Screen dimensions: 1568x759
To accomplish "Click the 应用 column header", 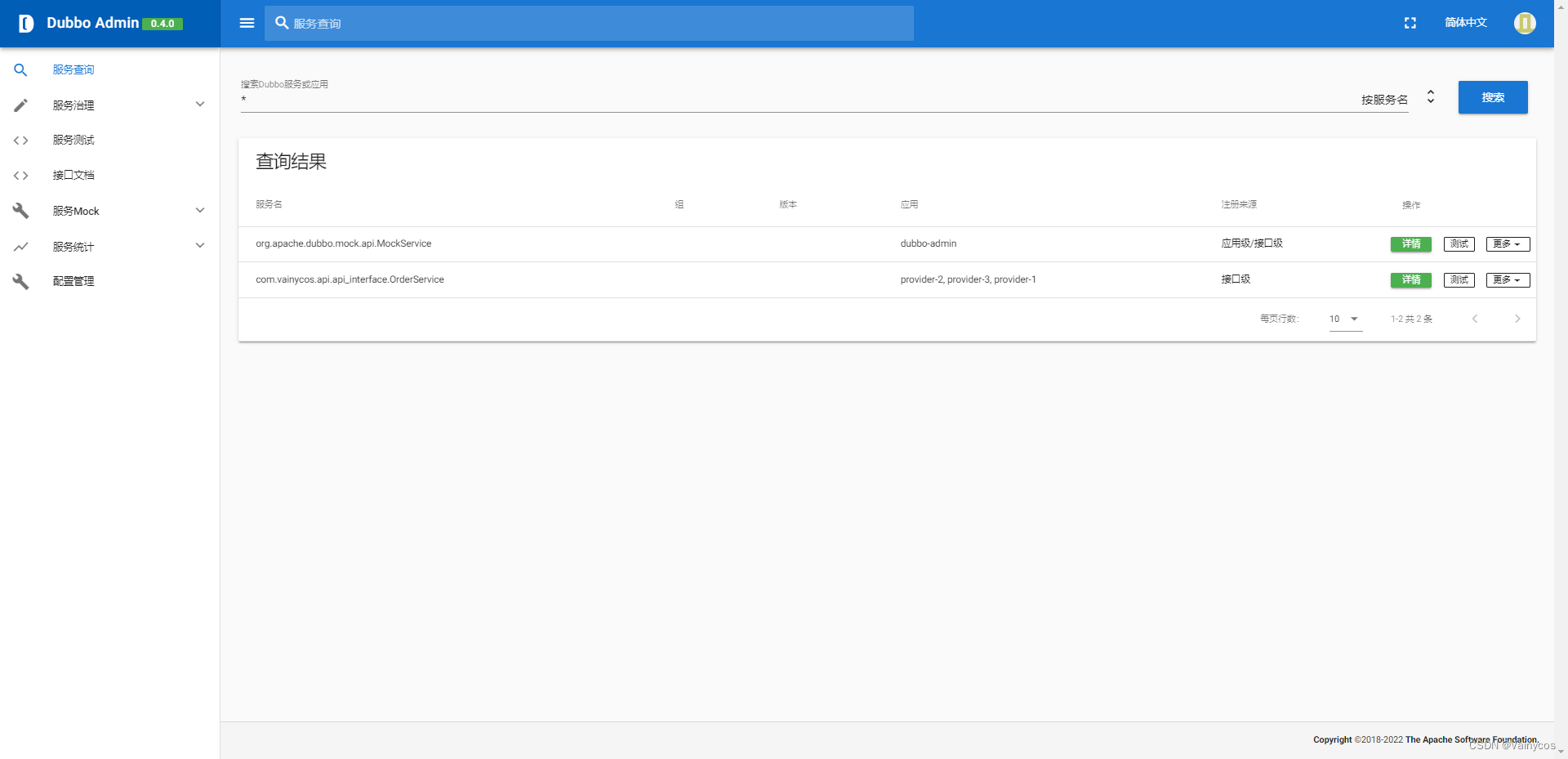I will (909, 204).
